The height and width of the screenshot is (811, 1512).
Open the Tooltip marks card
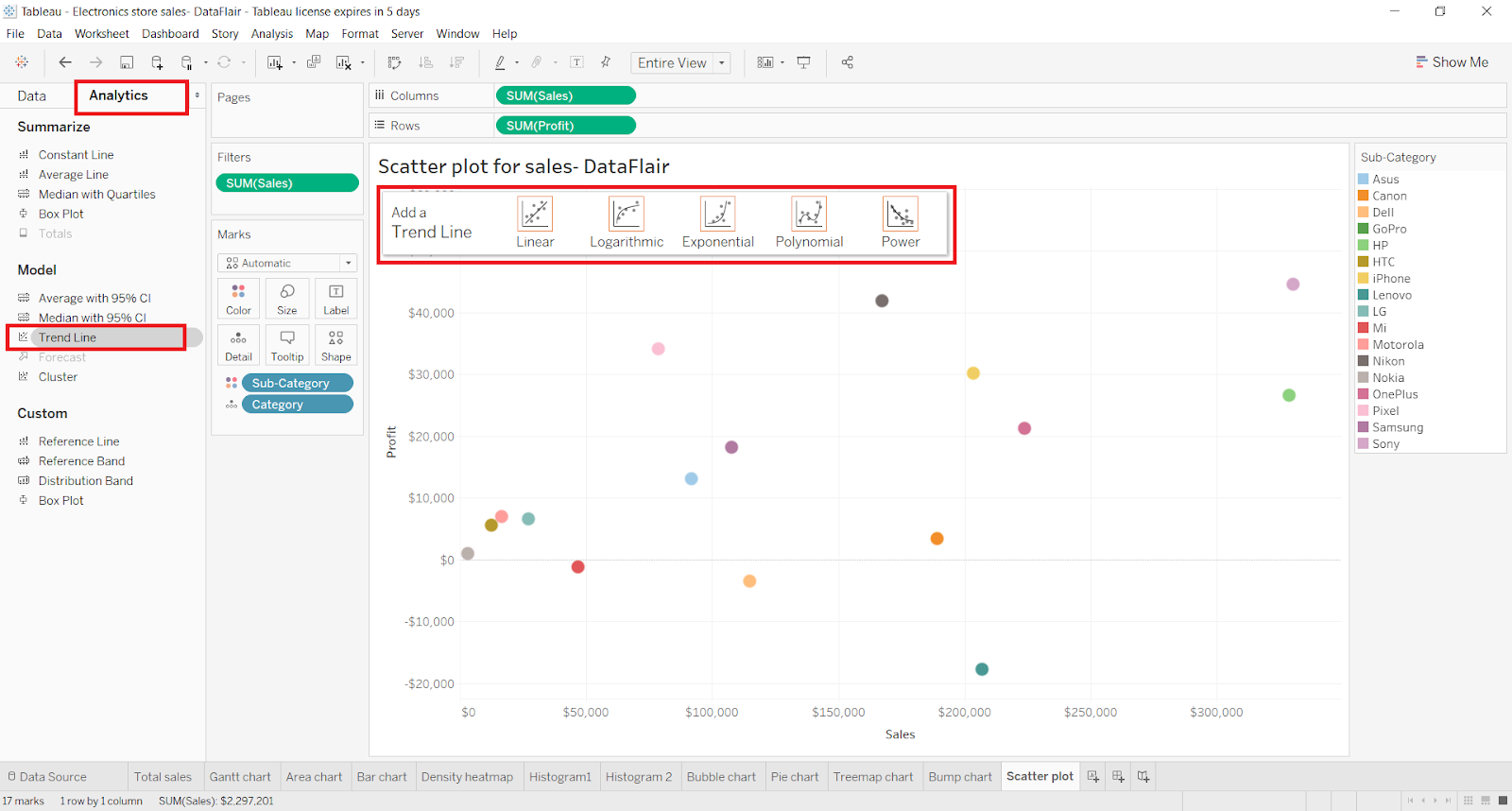click(x=287, y=345)
